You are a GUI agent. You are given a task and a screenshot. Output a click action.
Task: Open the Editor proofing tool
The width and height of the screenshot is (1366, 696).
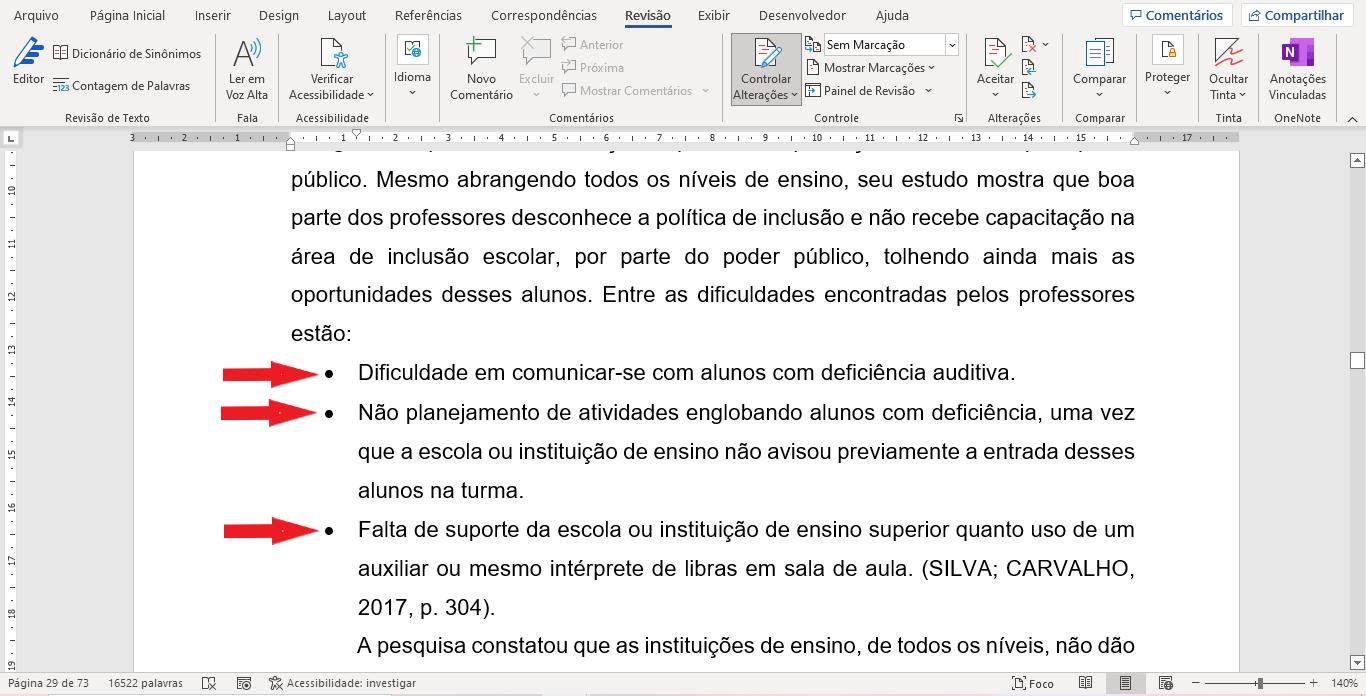pos(28,62)
